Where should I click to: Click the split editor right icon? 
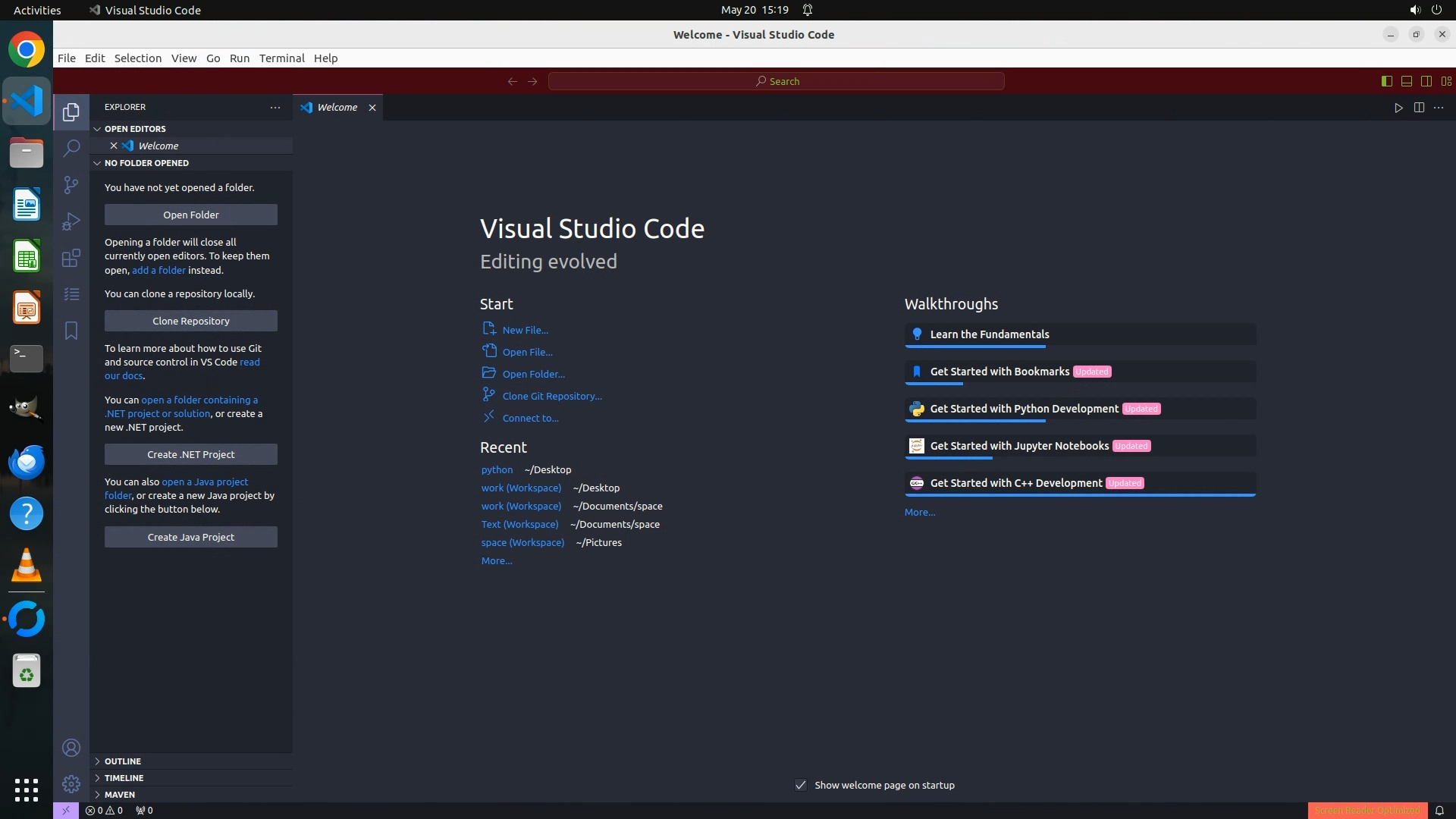[1419, 108]
